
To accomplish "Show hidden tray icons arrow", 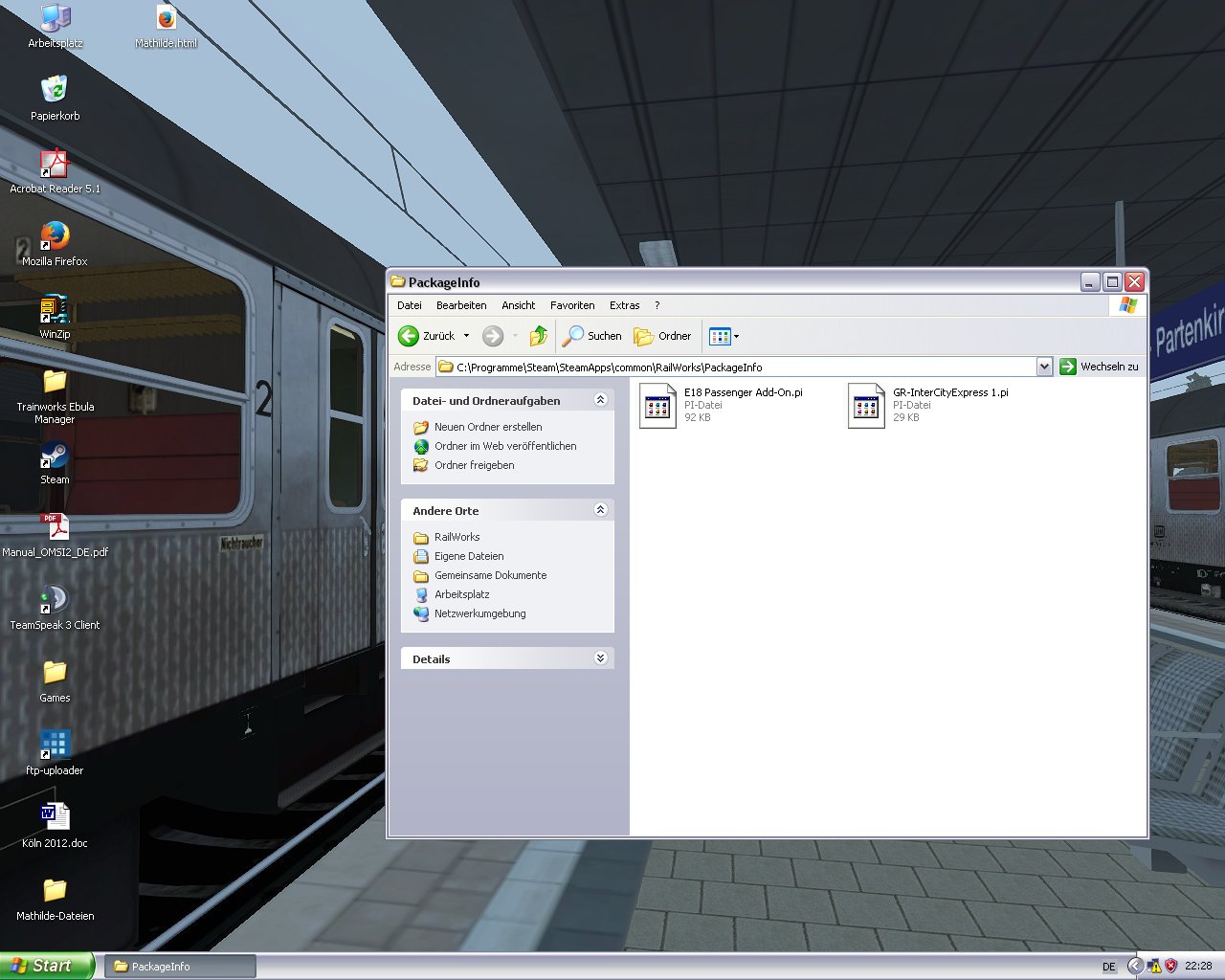I will pos(1135,967).
